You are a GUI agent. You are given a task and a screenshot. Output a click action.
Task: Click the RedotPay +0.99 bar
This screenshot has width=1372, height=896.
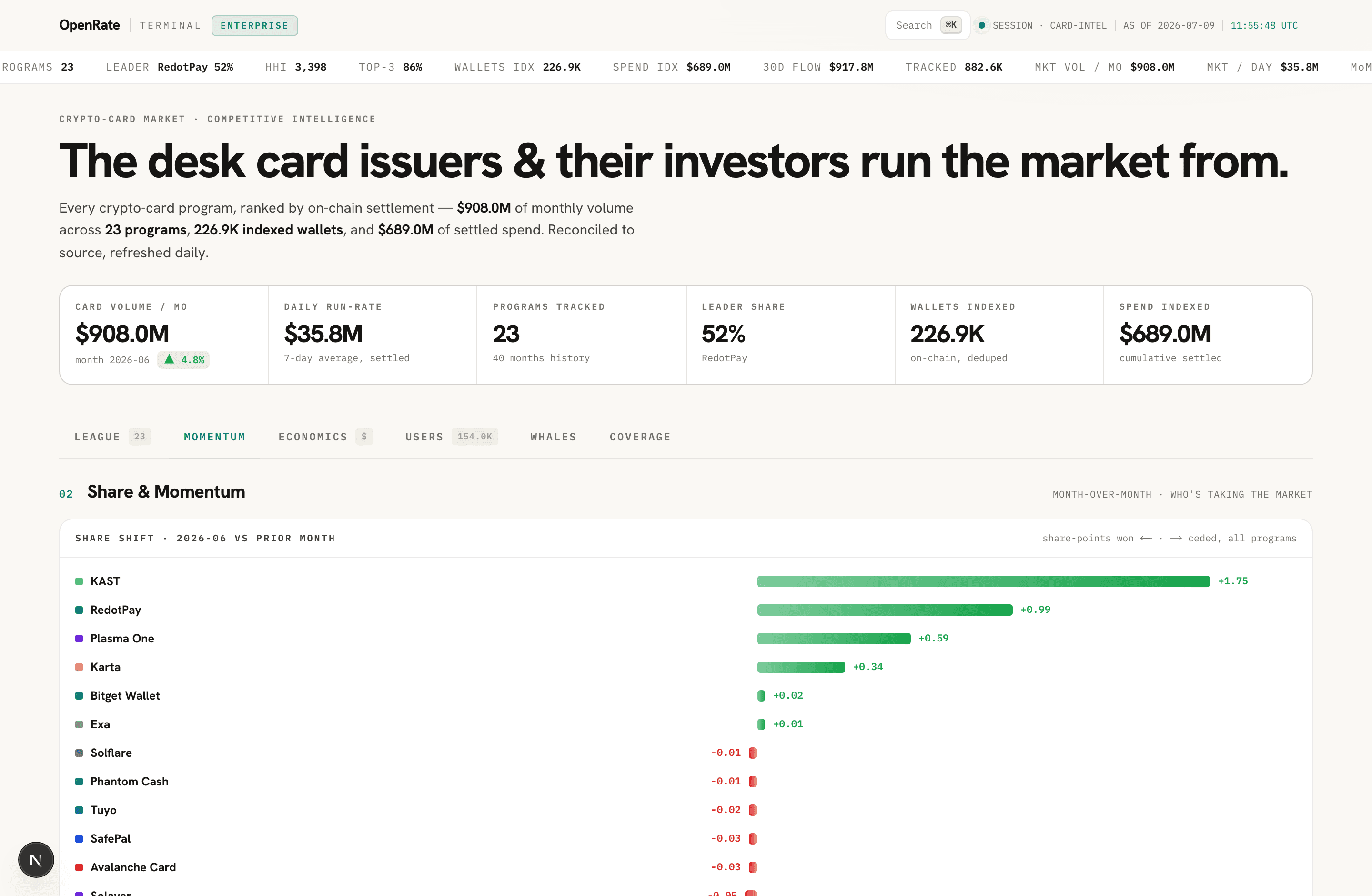(885, 610)
